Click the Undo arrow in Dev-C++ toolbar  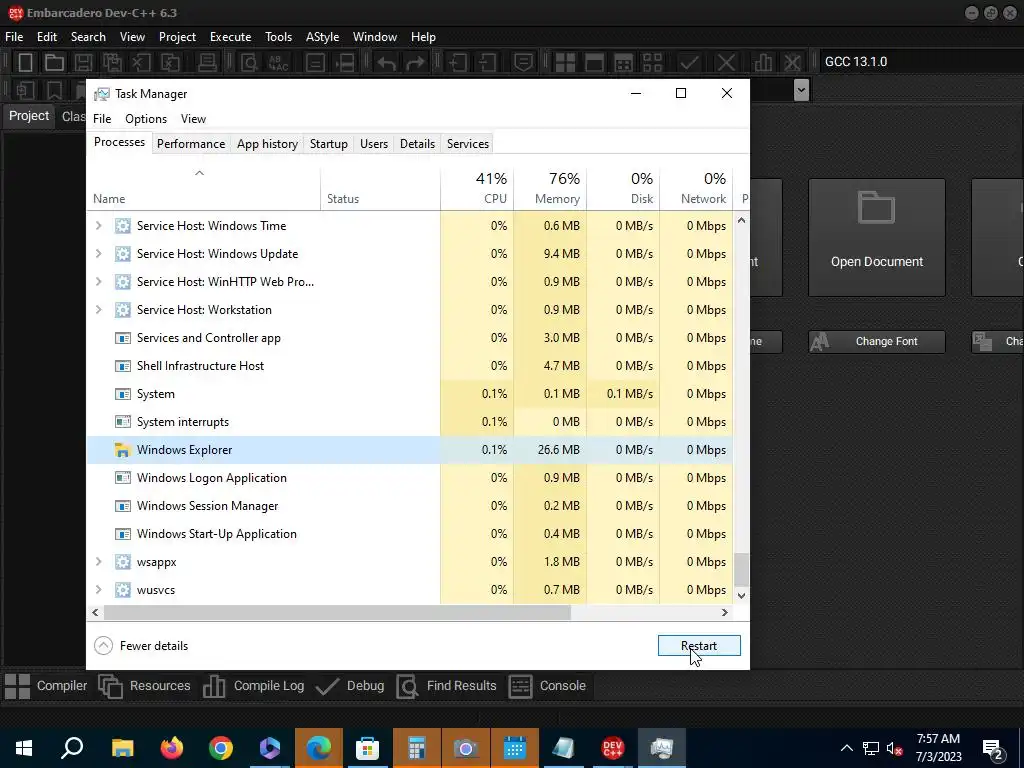386,62
